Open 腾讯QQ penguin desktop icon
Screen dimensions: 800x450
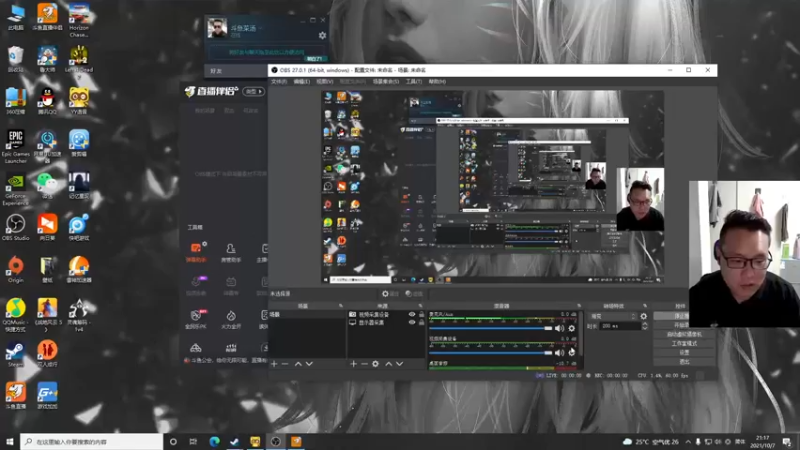coord(47,101)
